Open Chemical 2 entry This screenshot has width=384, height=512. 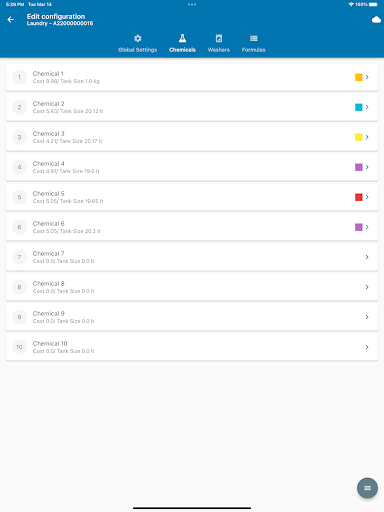[192, 107]
